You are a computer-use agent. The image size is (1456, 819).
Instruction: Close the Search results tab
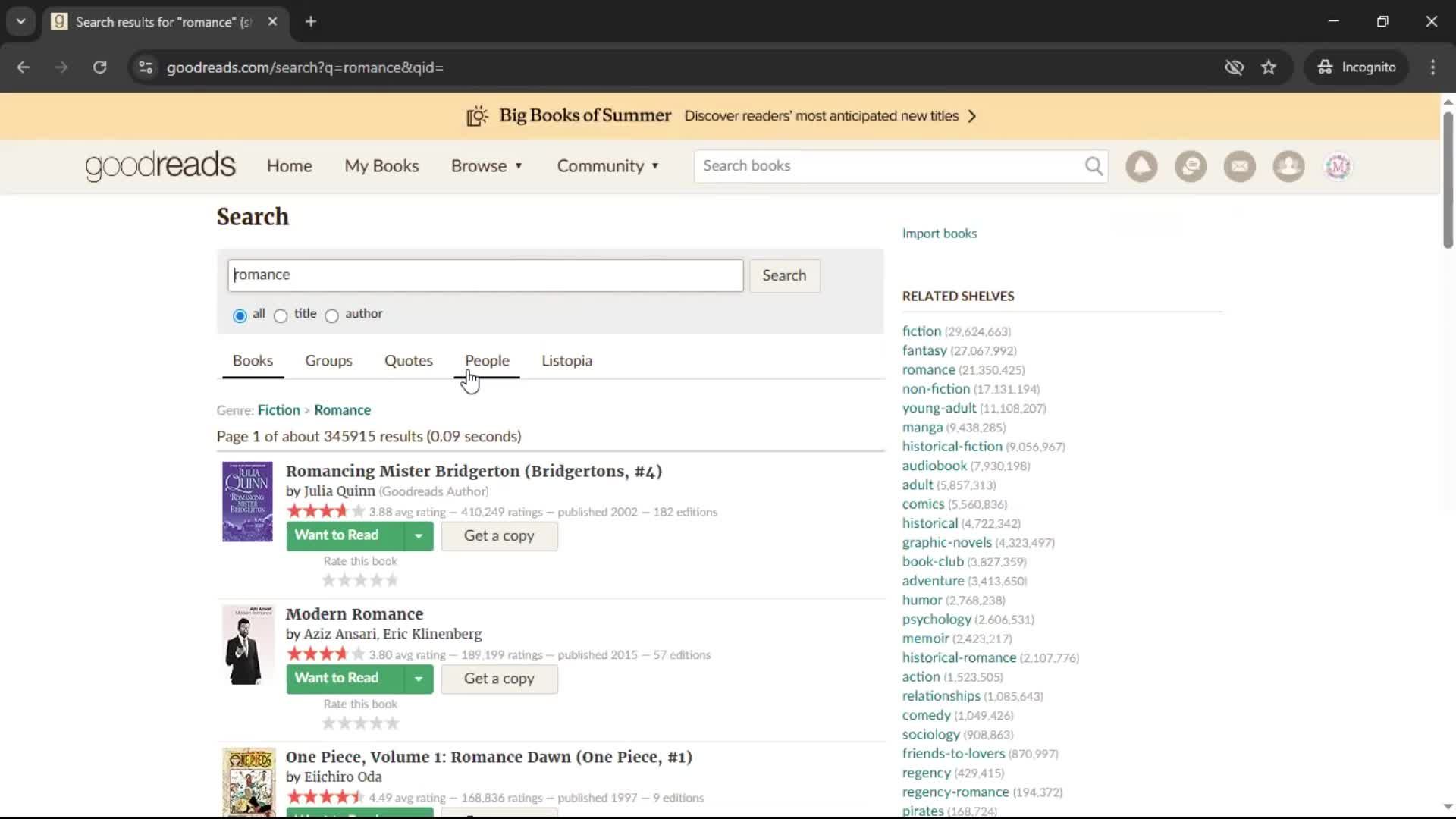[x=272, y=21]
